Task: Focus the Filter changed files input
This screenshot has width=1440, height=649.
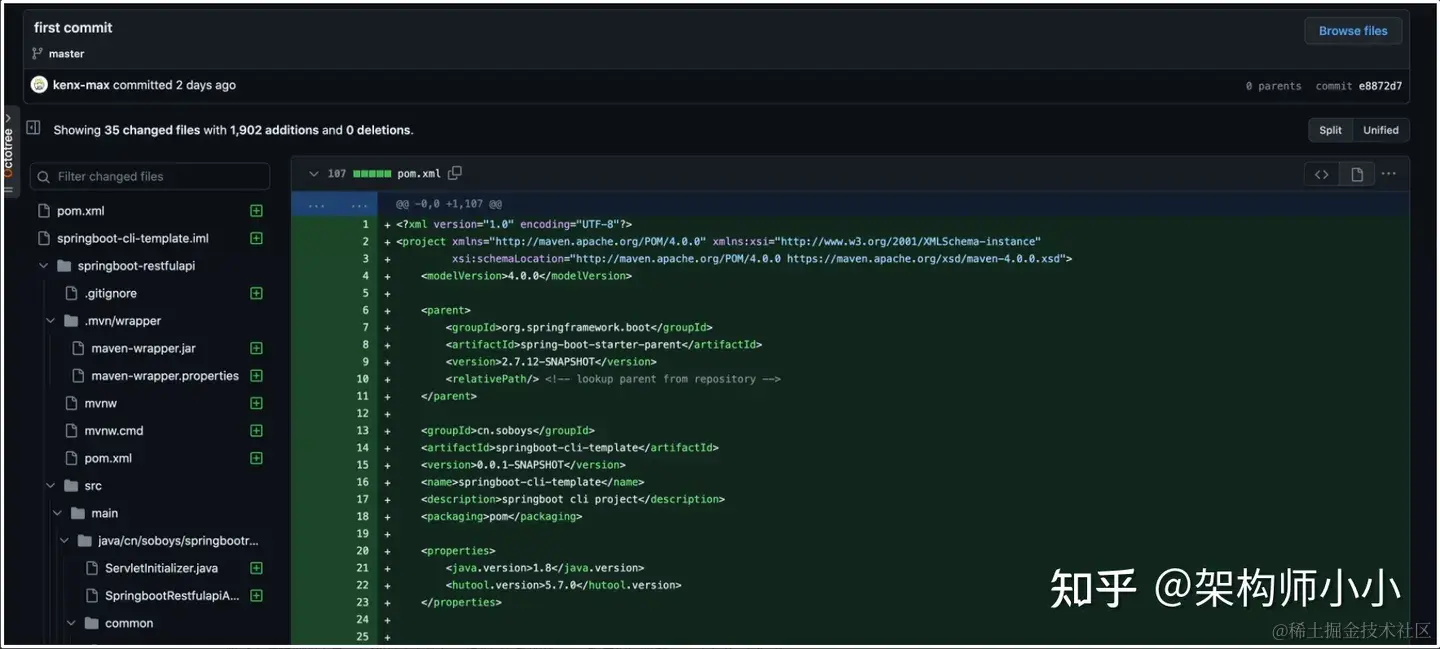Action: click(150, 176)
